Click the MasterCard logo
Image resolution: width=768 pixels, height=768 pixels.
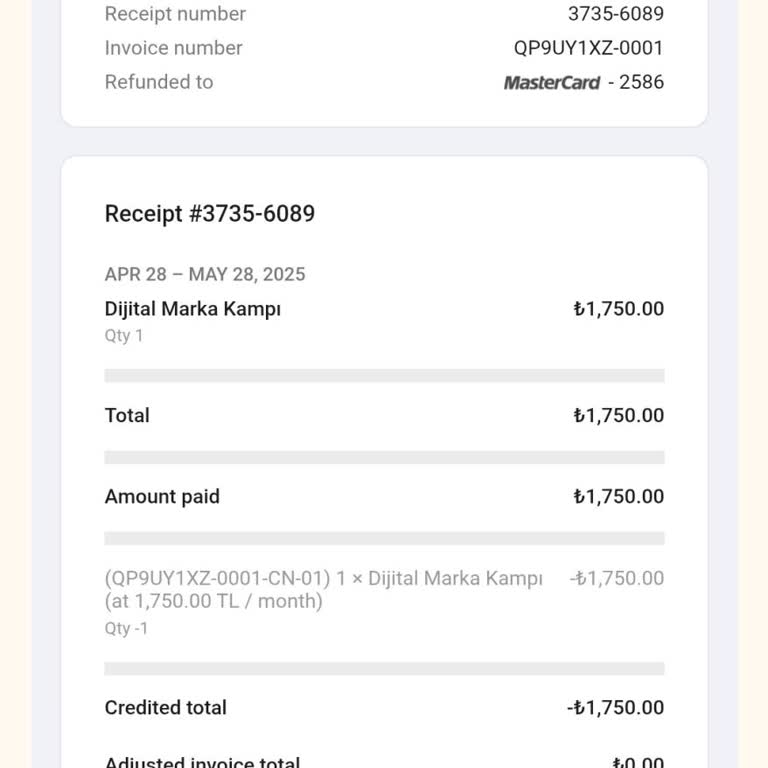pyautogui.click(x=551, y=83)
